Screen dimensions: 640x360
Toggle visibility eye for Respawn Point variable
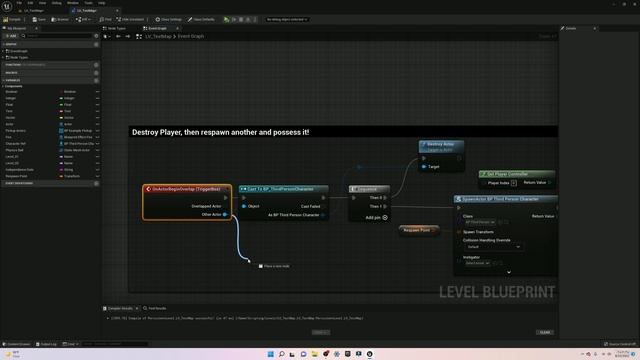tap(98, 176)
